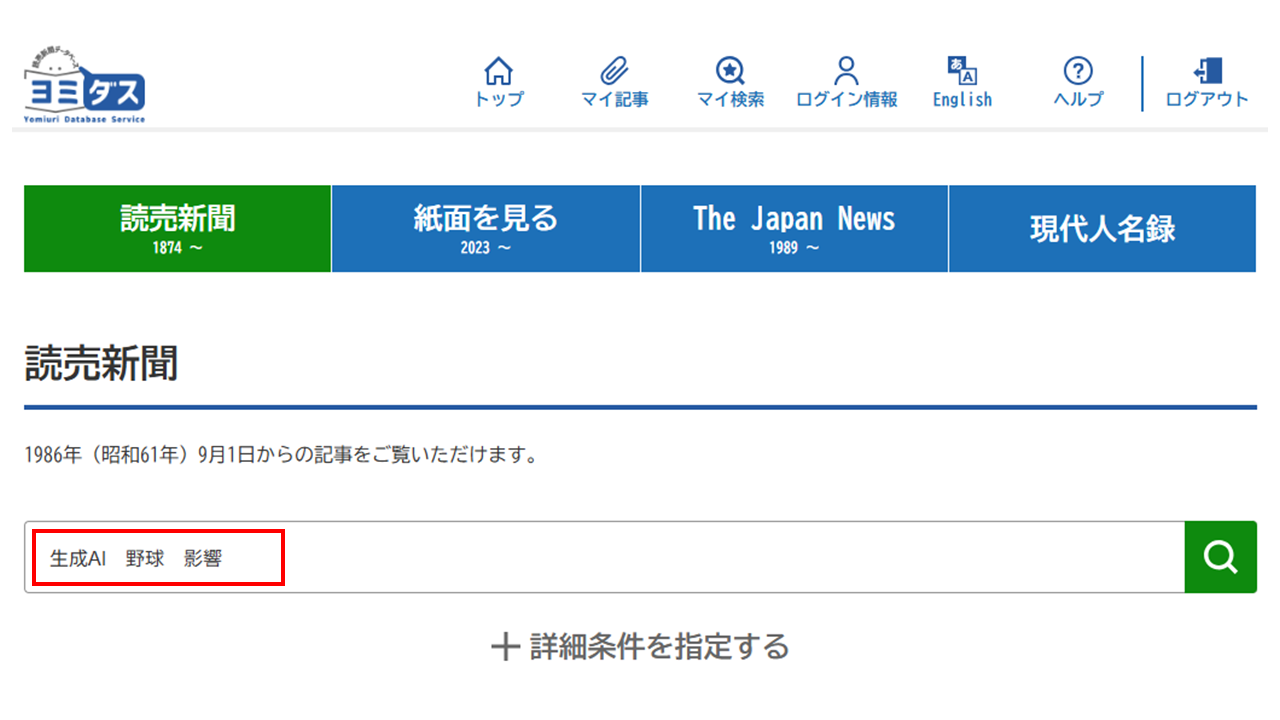
Task: Click the ログアウト text label
Action: [1207, 99]
